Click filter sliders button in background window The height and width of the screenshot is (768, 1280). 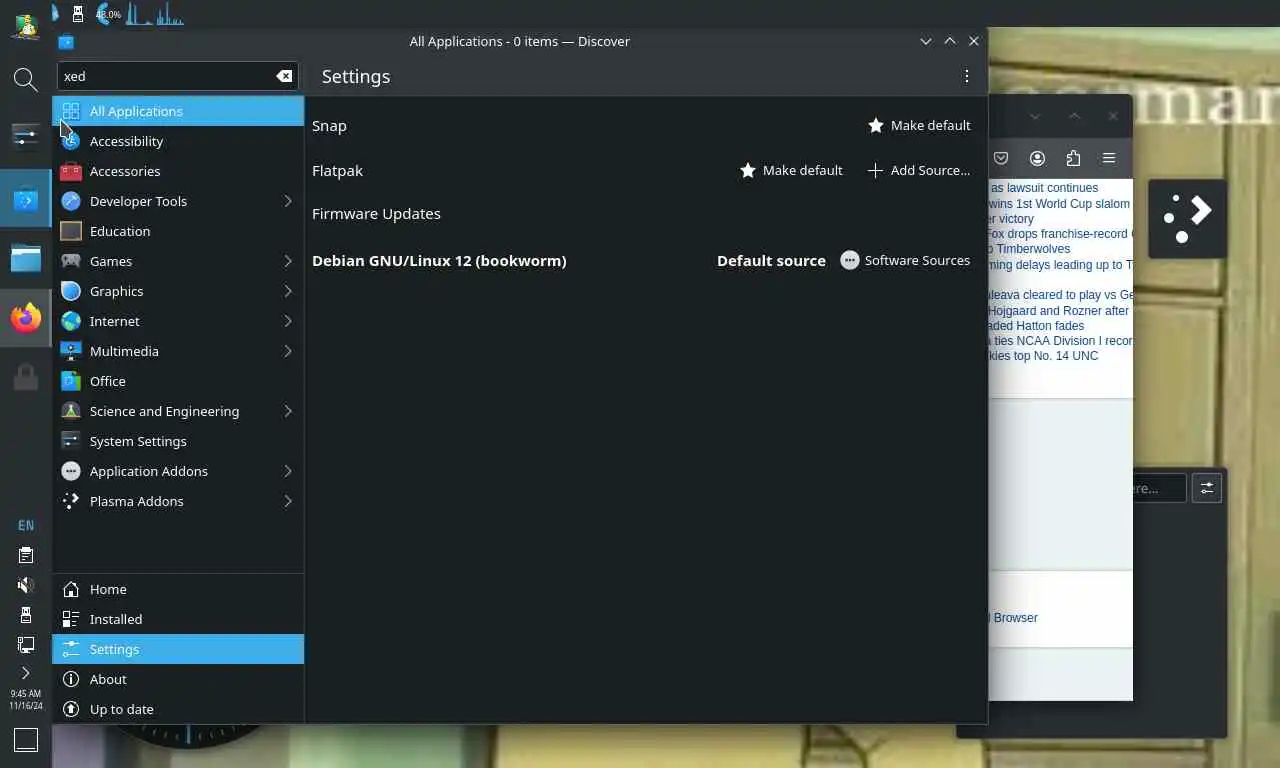point(1207,488)
